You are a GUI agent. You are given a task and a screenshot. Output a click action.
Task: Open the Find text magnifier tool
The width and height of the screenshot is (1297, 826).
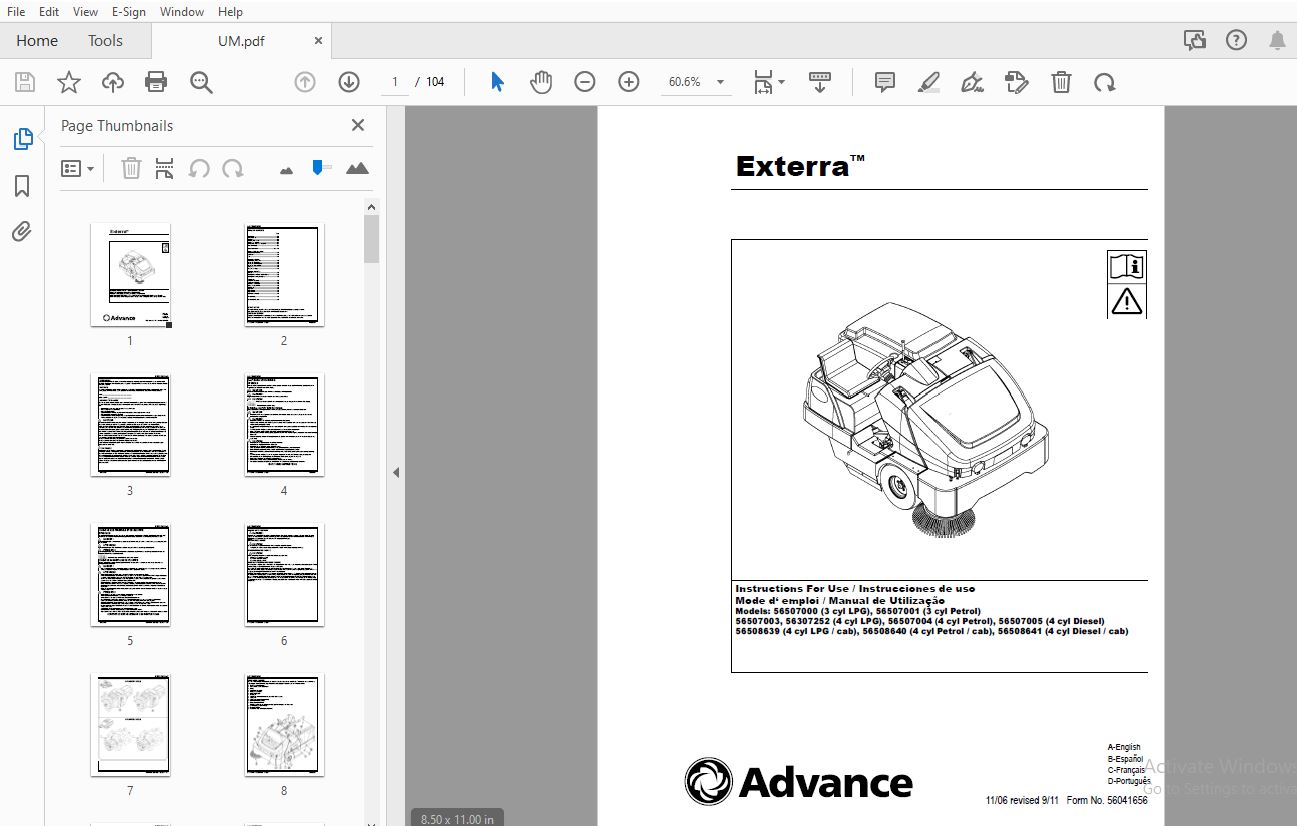click(x=201, y=82)
